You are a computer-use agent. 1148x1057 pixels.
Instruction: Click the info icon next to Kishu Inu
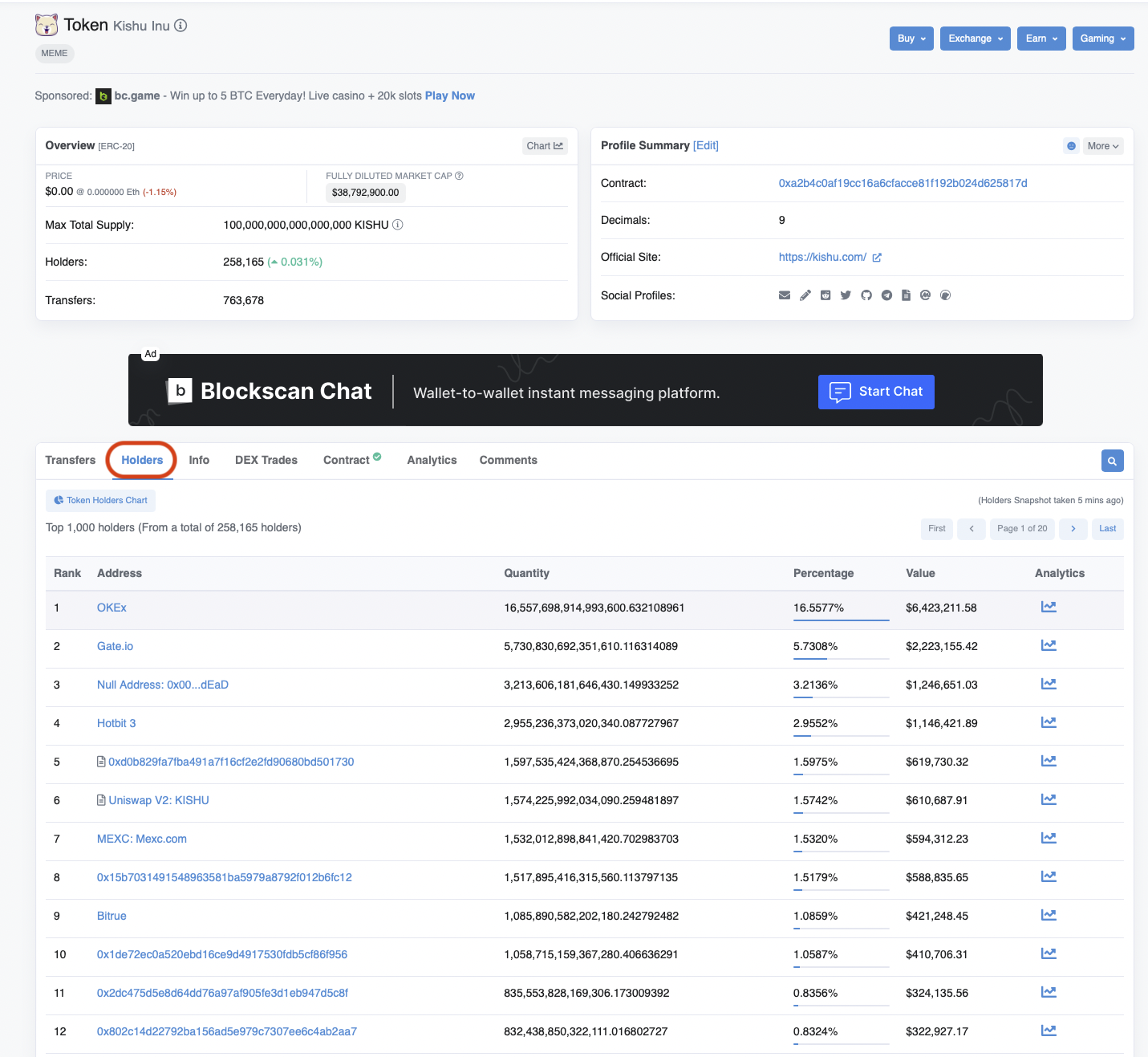coord(181,26)
